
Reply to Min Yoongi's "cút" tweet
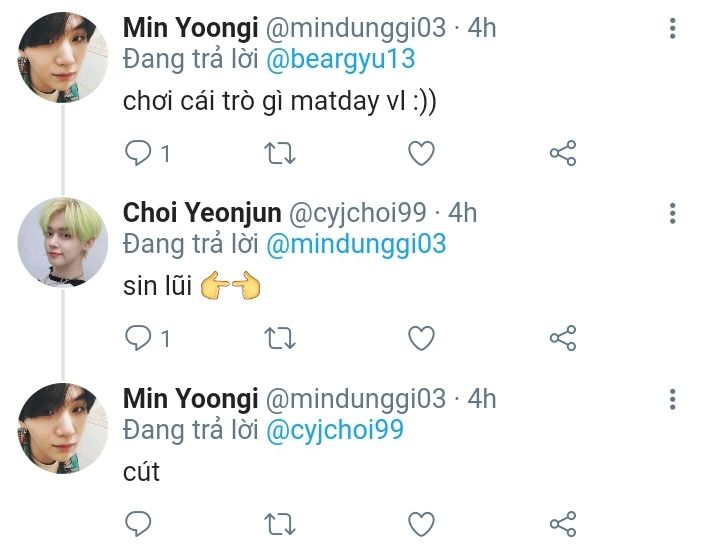point(137,523)
